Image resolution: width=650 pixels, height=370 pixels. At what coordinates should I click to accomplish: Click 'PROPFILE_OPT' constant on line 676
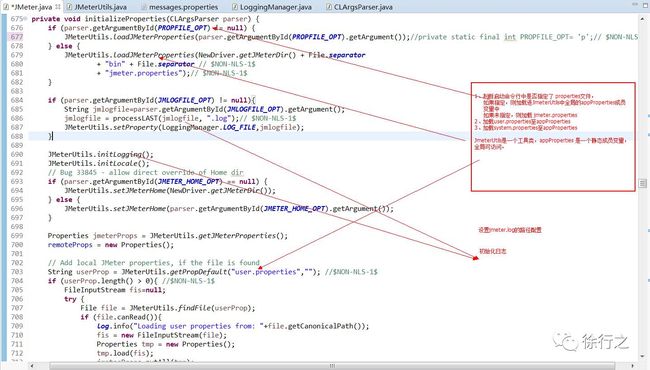click(x=182, y=28)
